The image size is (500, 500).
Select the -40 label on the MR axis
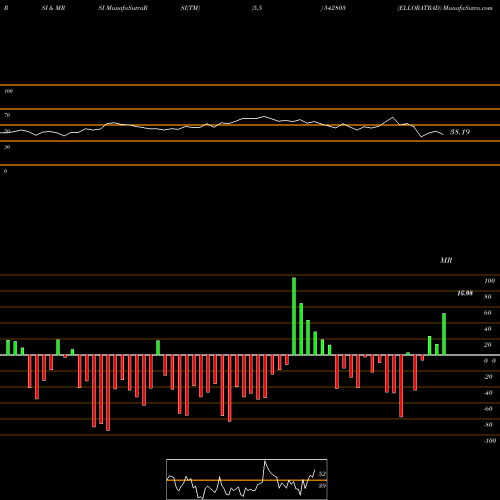point(488,393)
